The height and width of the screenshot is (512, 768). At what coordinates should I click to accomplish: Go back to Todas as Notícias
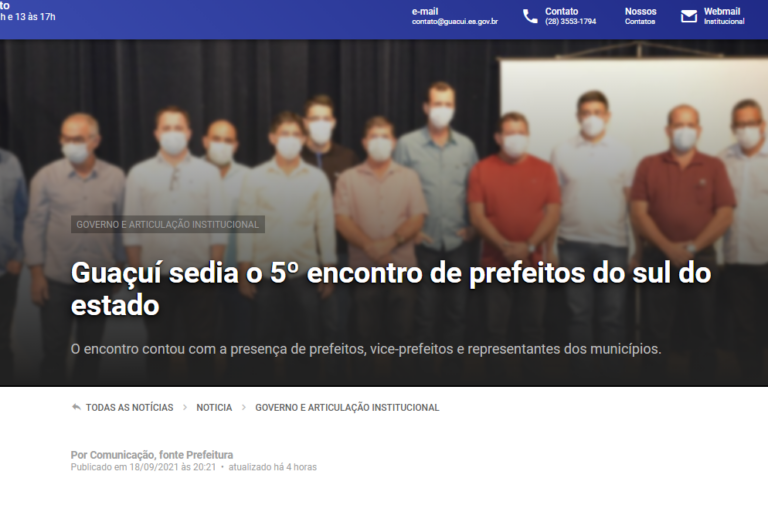(x=129, y=408)
